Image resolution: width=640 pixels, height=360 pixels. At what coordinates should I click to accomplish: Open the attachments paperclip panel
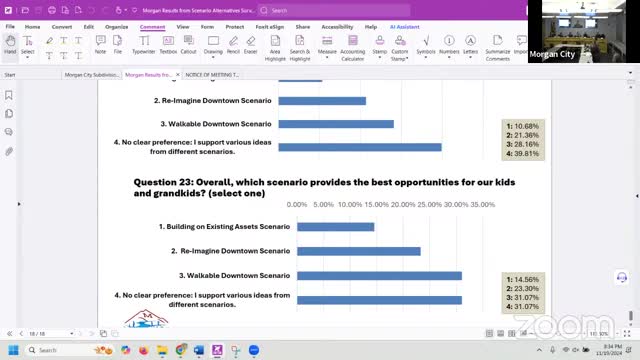coord(9,151)
